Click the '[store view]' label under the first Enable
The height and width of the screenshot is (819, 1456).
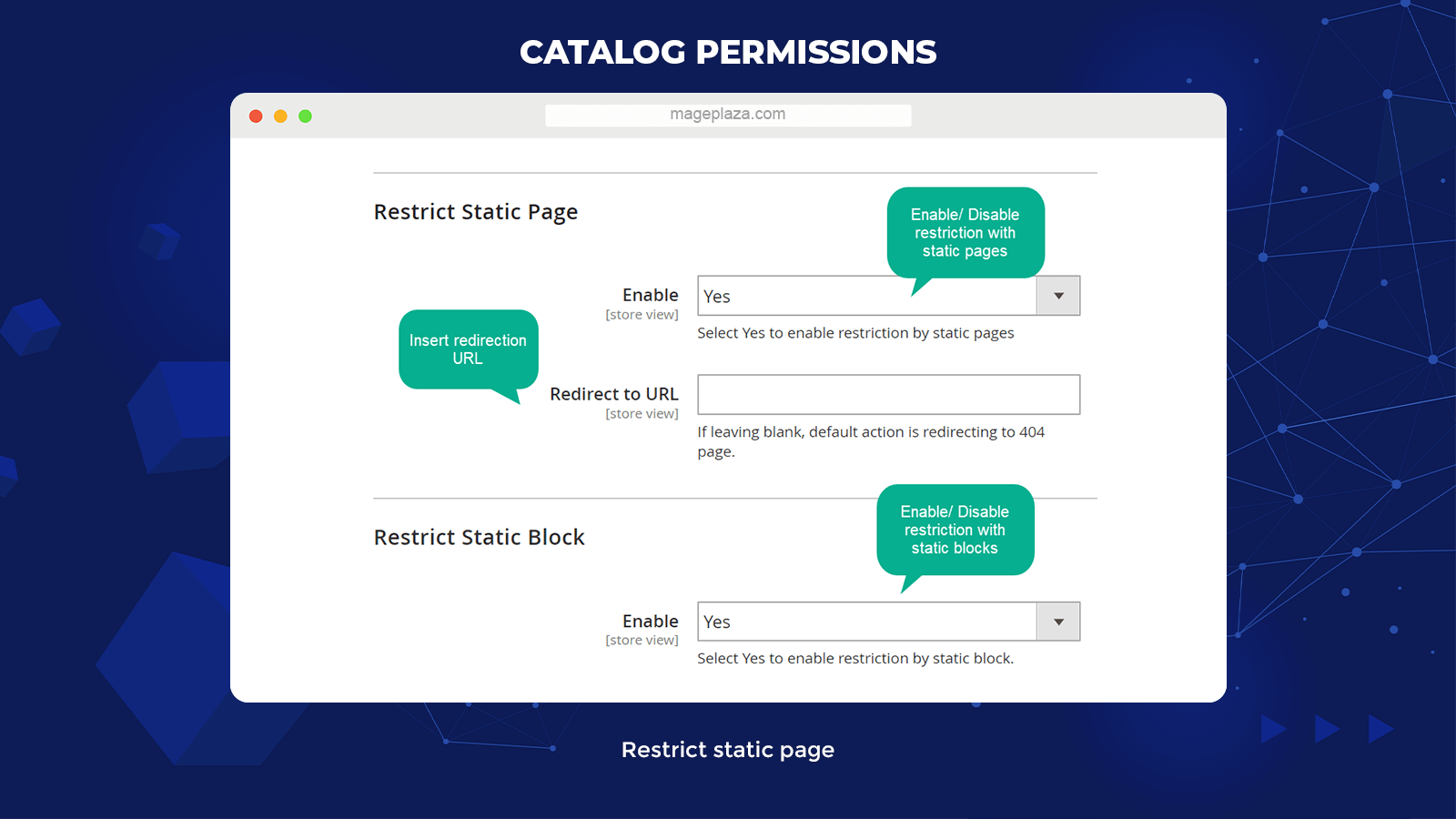point(642,314)
